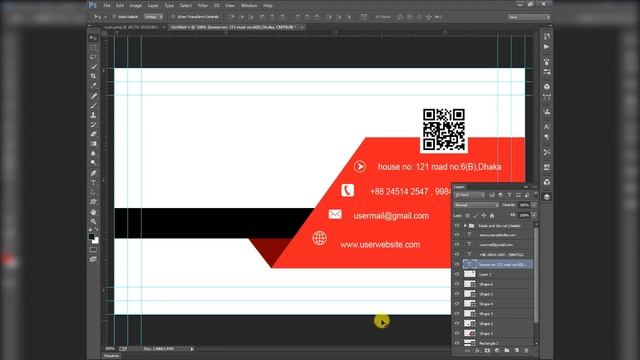The image size is (640, 360).
Task: Open the Opacity slider arrow in Layers
Action: click(x=534, y=205)
